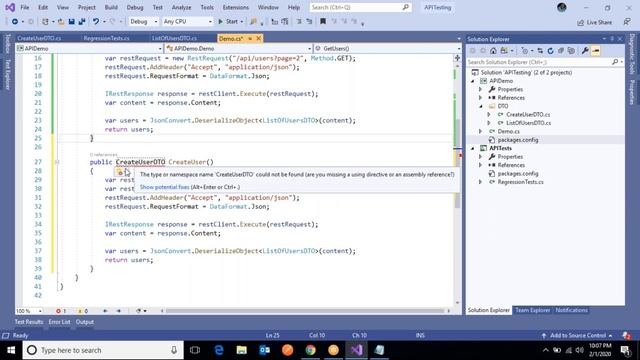640x360 pixels.
Task: Select ListOfUsersDTO.cs in Solution Explorer
Action: (x=528, y=123)
